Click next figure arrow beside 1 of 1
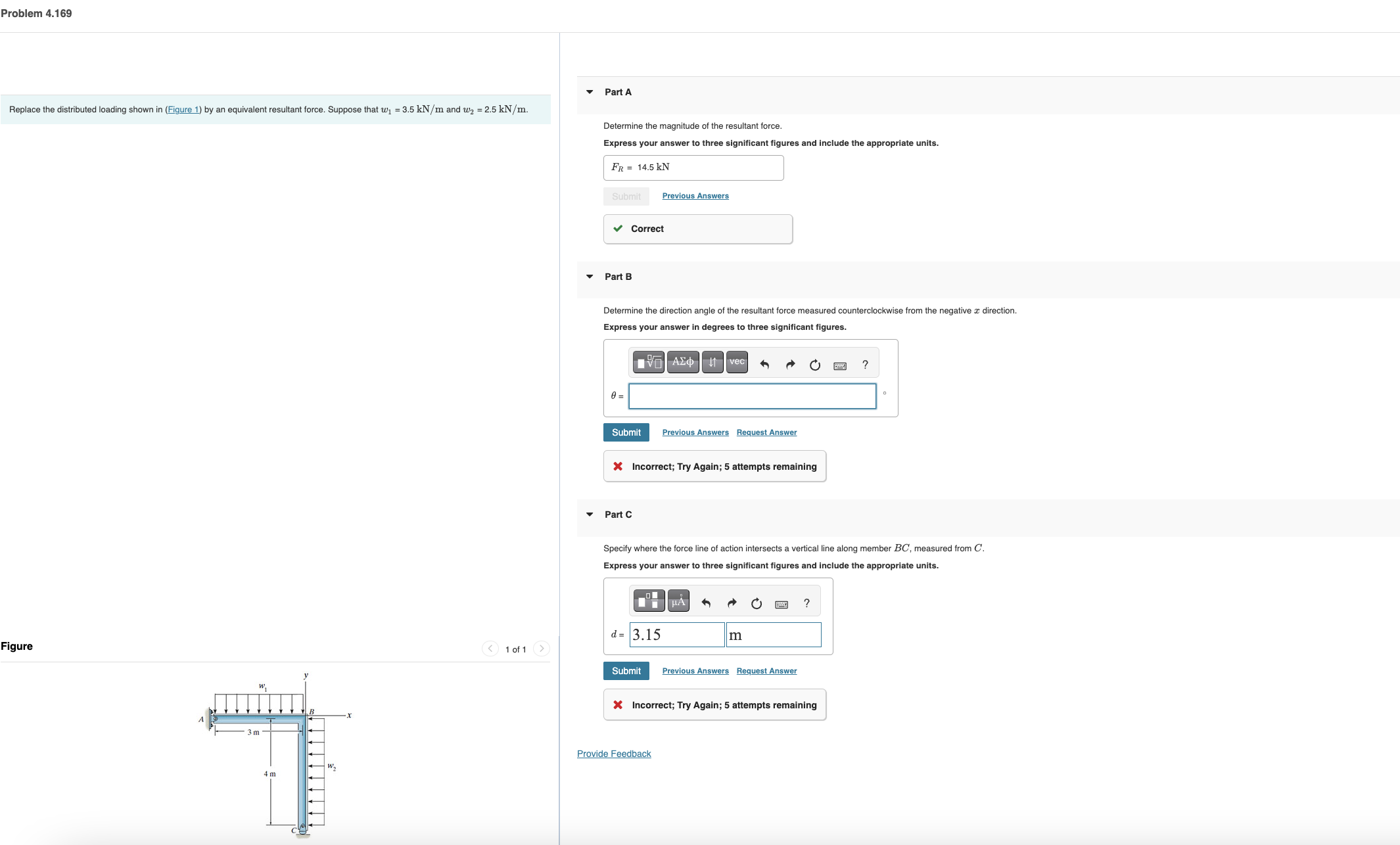The width and height of the screenshot is (1400, 845). coord(541,649)
